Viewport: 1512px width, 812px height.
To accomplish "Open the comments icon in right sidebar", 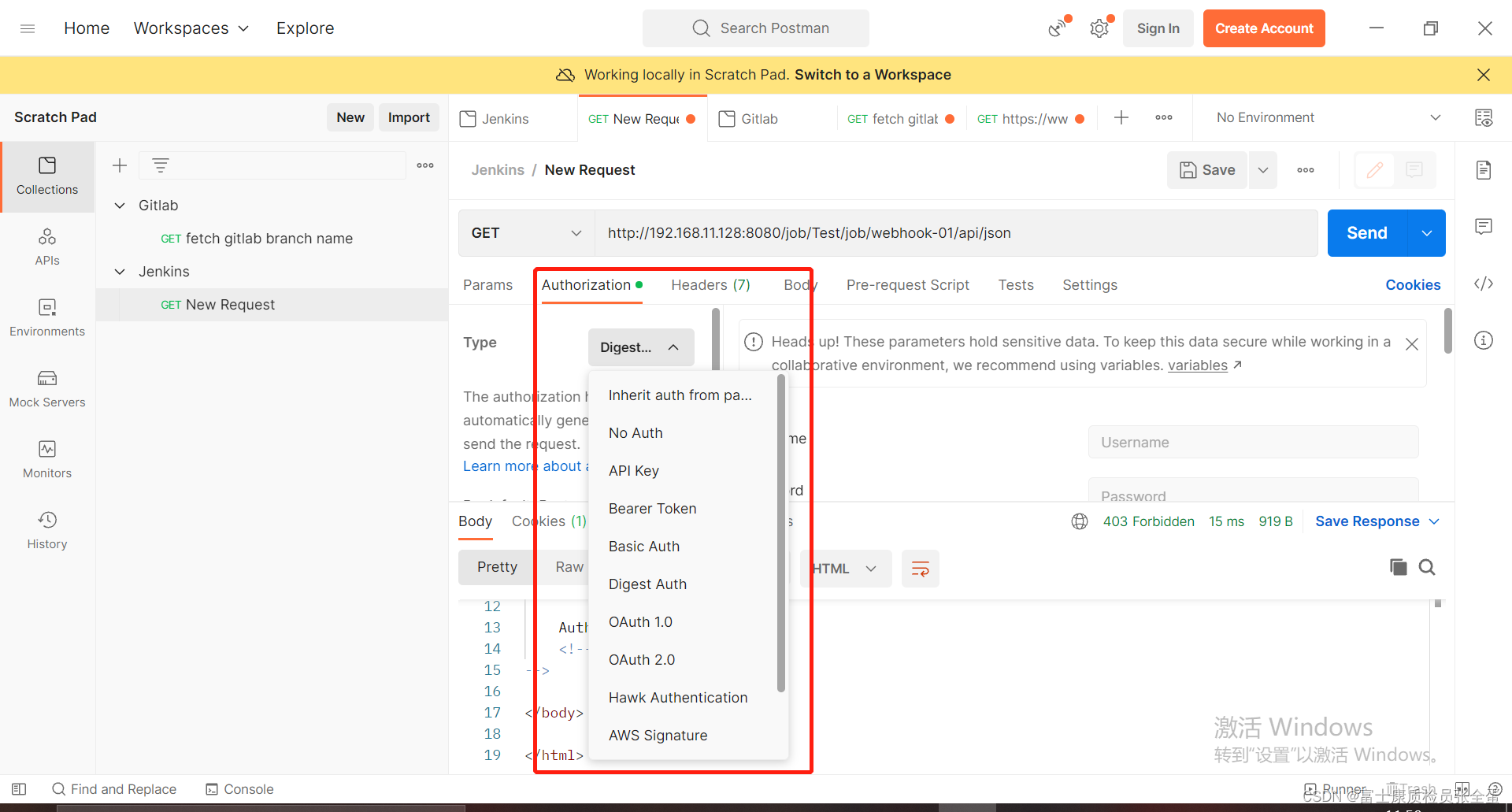I will (x=1484, y=227).
